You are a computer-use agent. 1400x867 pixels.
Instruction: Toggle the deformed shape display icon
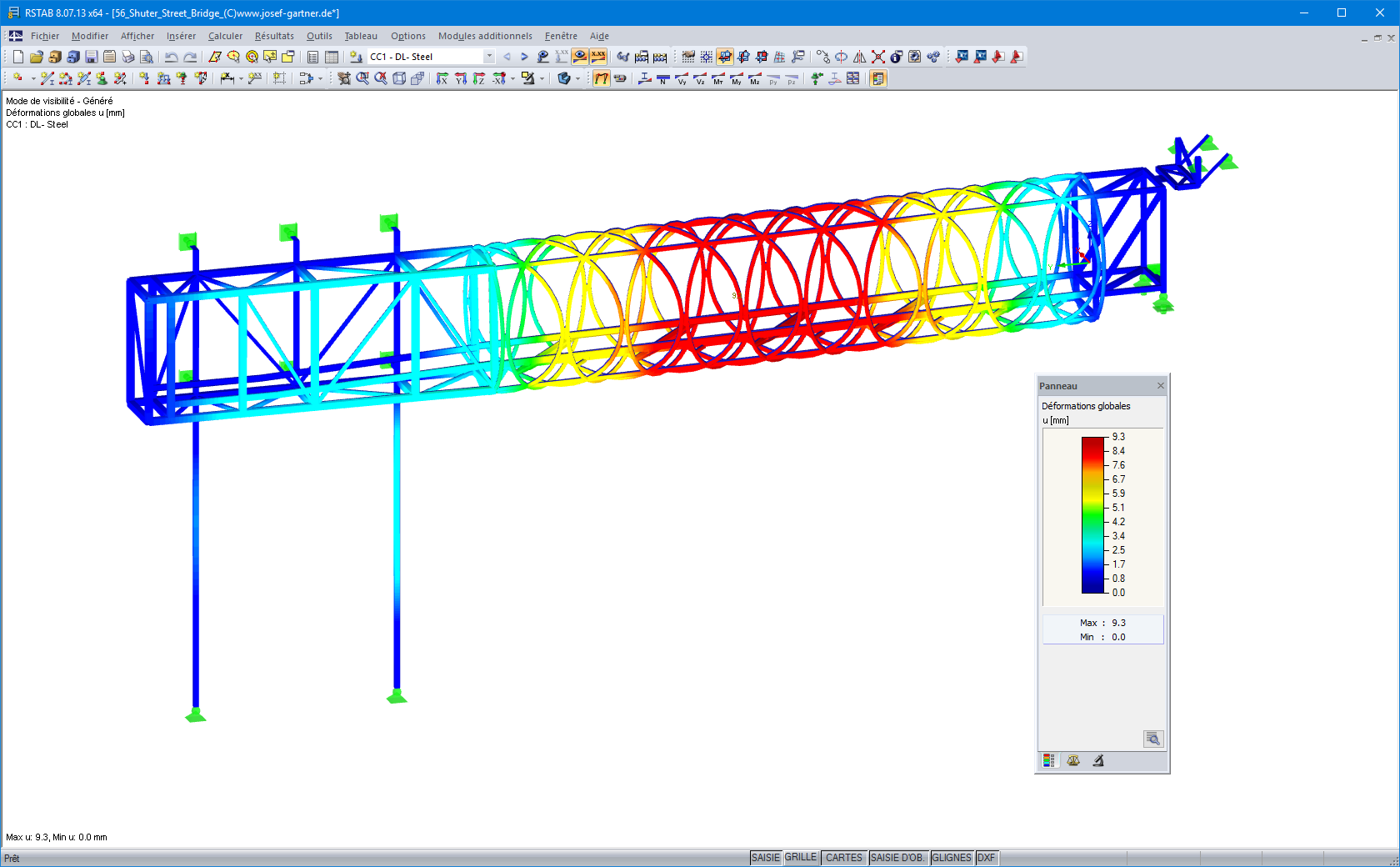click(601, 78)
